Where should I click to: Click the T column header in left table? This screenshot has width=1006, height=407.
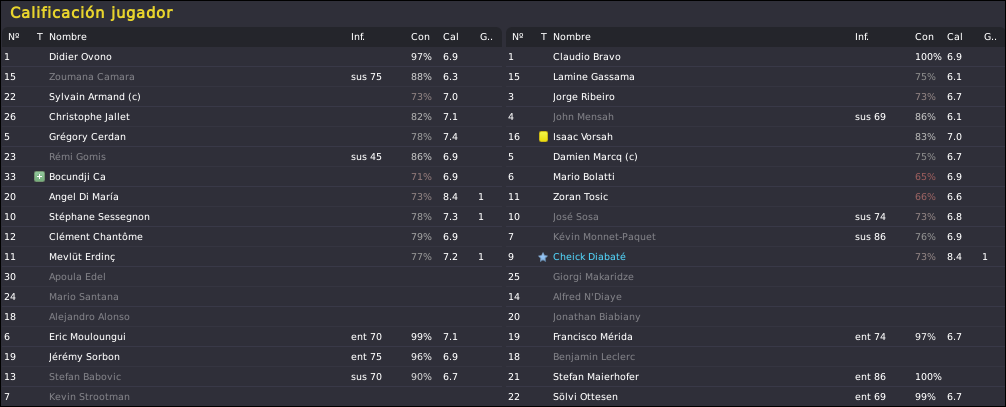point(40,37)
